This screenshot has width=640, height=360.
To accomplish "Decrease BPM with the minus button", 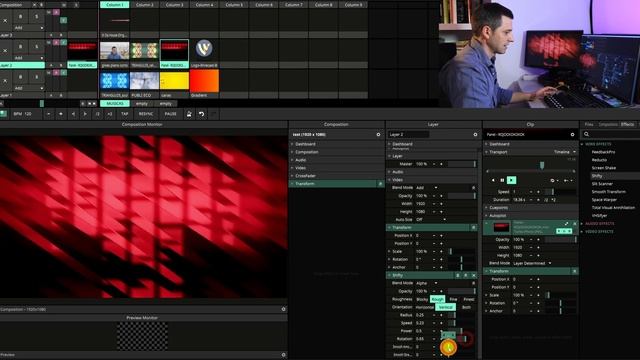I will [49, 114].
